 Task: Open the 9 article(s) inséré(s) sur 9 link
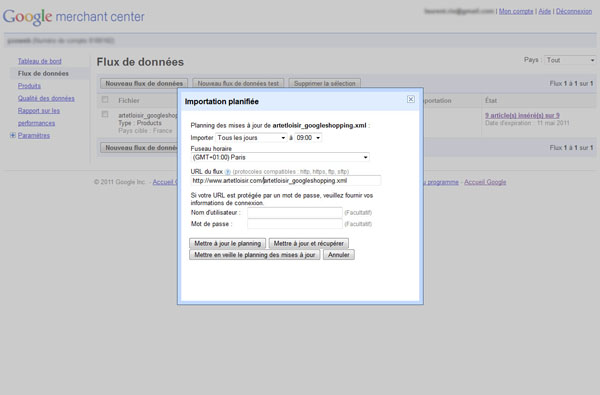coord(522,115)
